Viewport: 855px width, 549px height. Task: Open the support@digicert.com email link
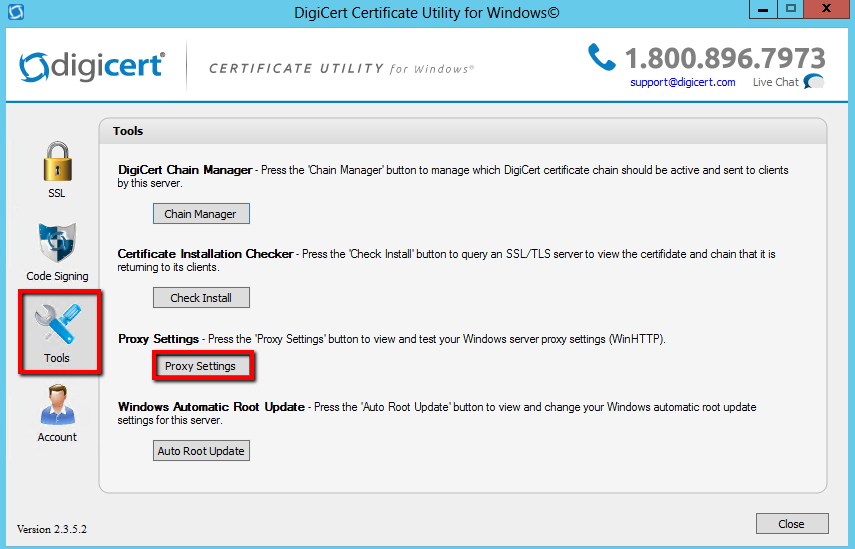point(682,82)
